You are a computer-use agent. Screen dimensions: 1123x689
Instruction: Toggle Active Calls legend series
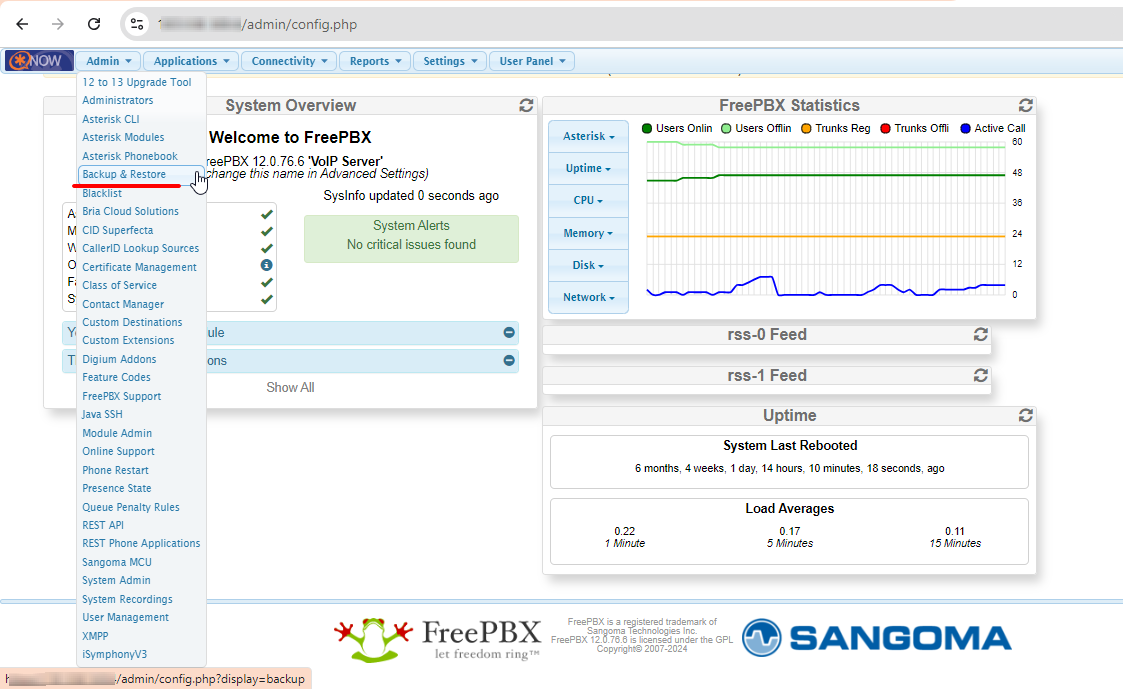coord(993,128)
